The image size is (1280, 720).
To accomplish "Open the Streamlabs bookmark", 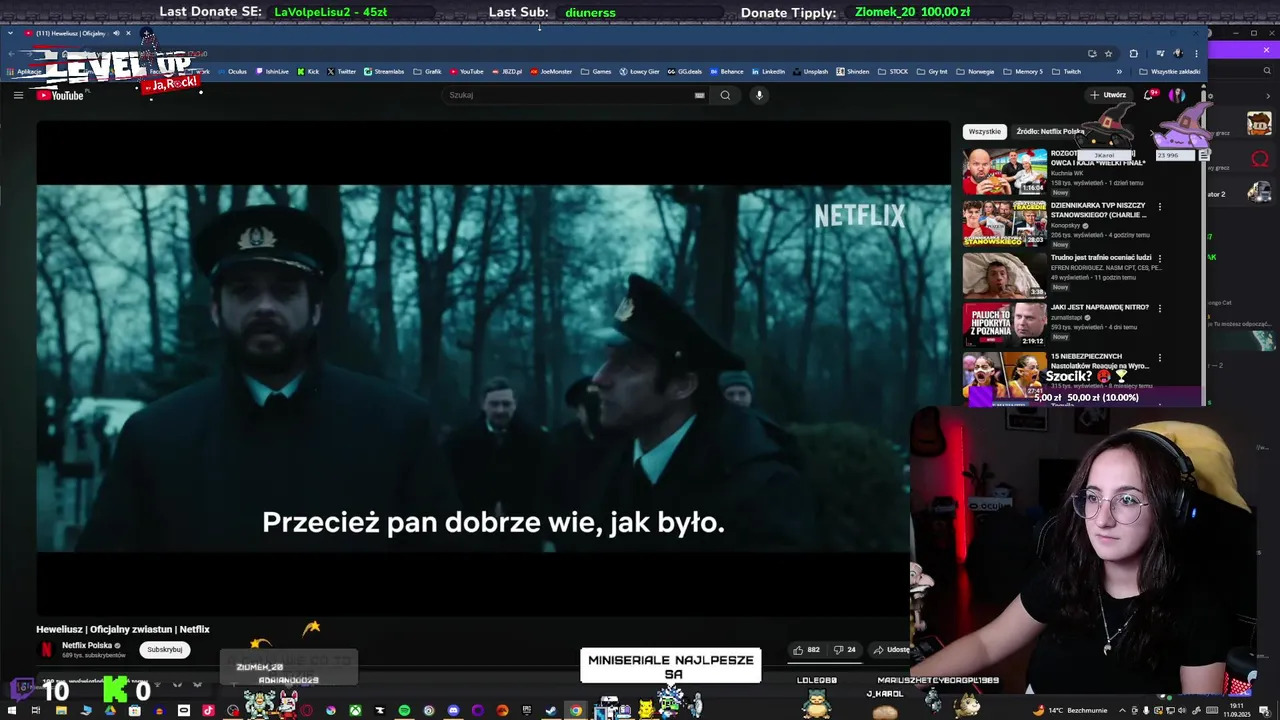I will [x=384, y=72].
